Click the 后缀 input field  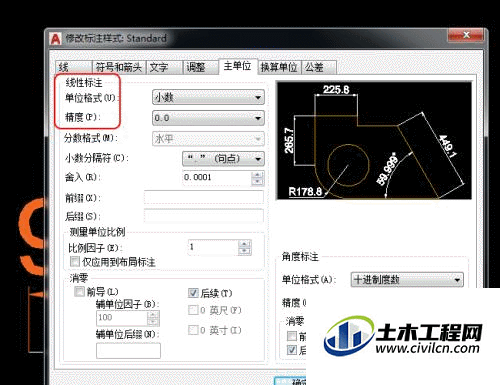204,216
